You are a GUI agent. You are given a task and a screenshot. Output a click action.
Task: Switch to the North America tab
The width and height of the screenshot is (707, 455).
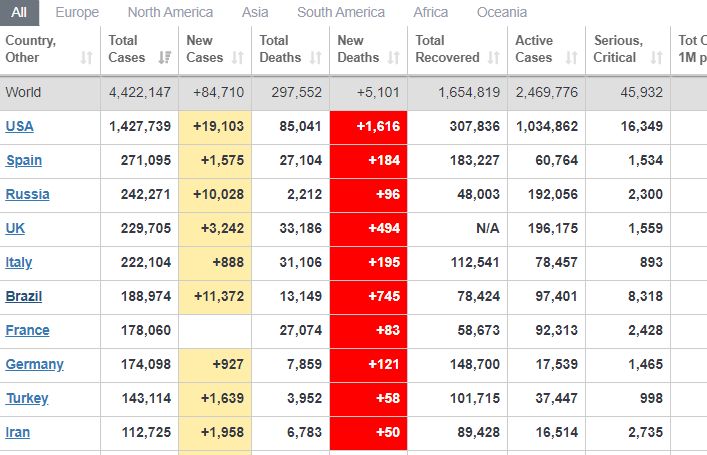(170, 12)
